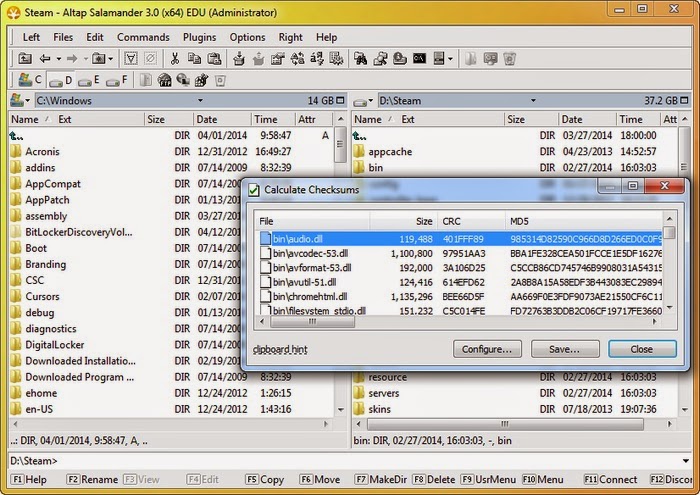Open the Commands menu
Screen dimensions: 700x495
(x=143, y=37)
